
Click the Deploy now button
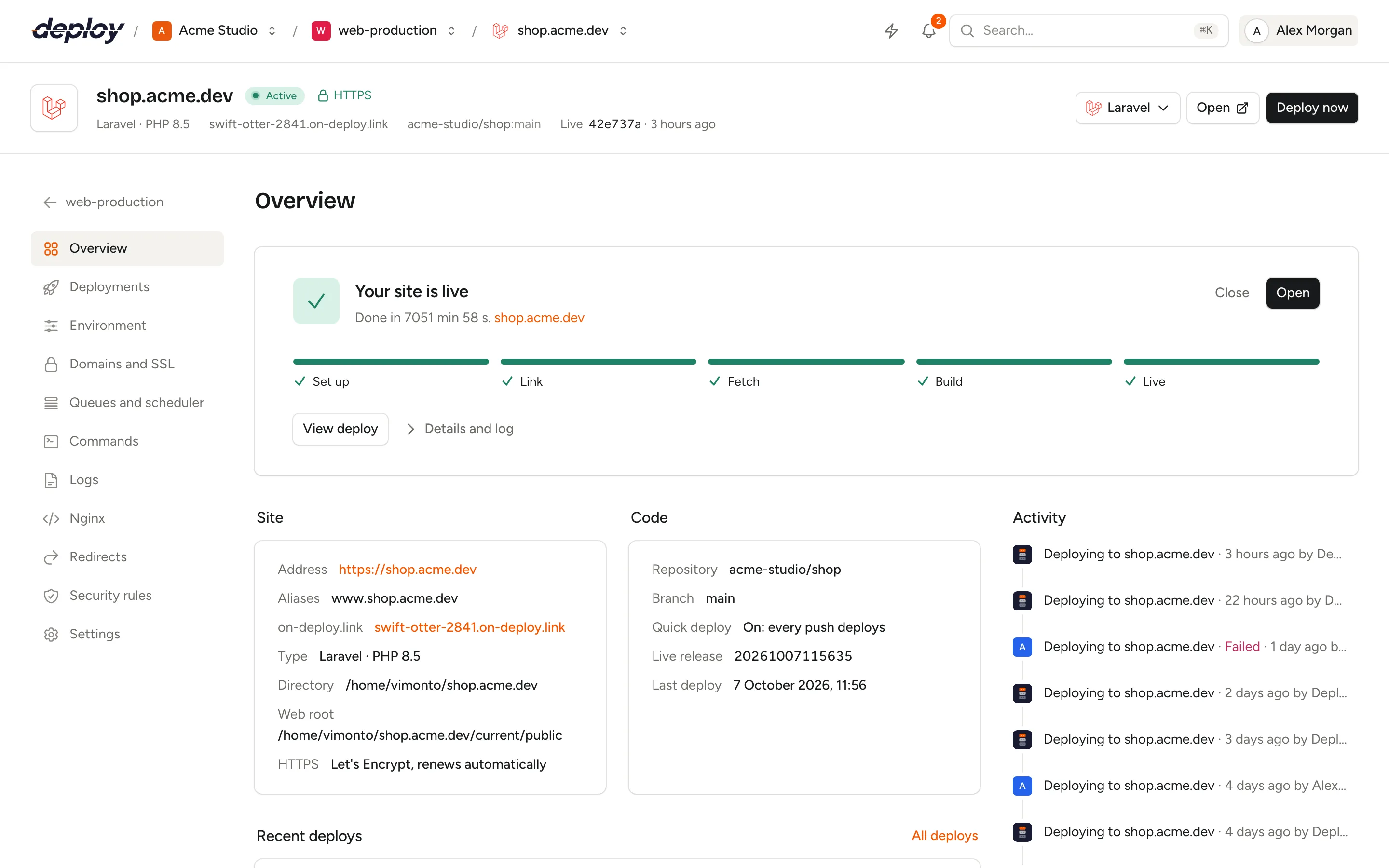pos(1312,108)
